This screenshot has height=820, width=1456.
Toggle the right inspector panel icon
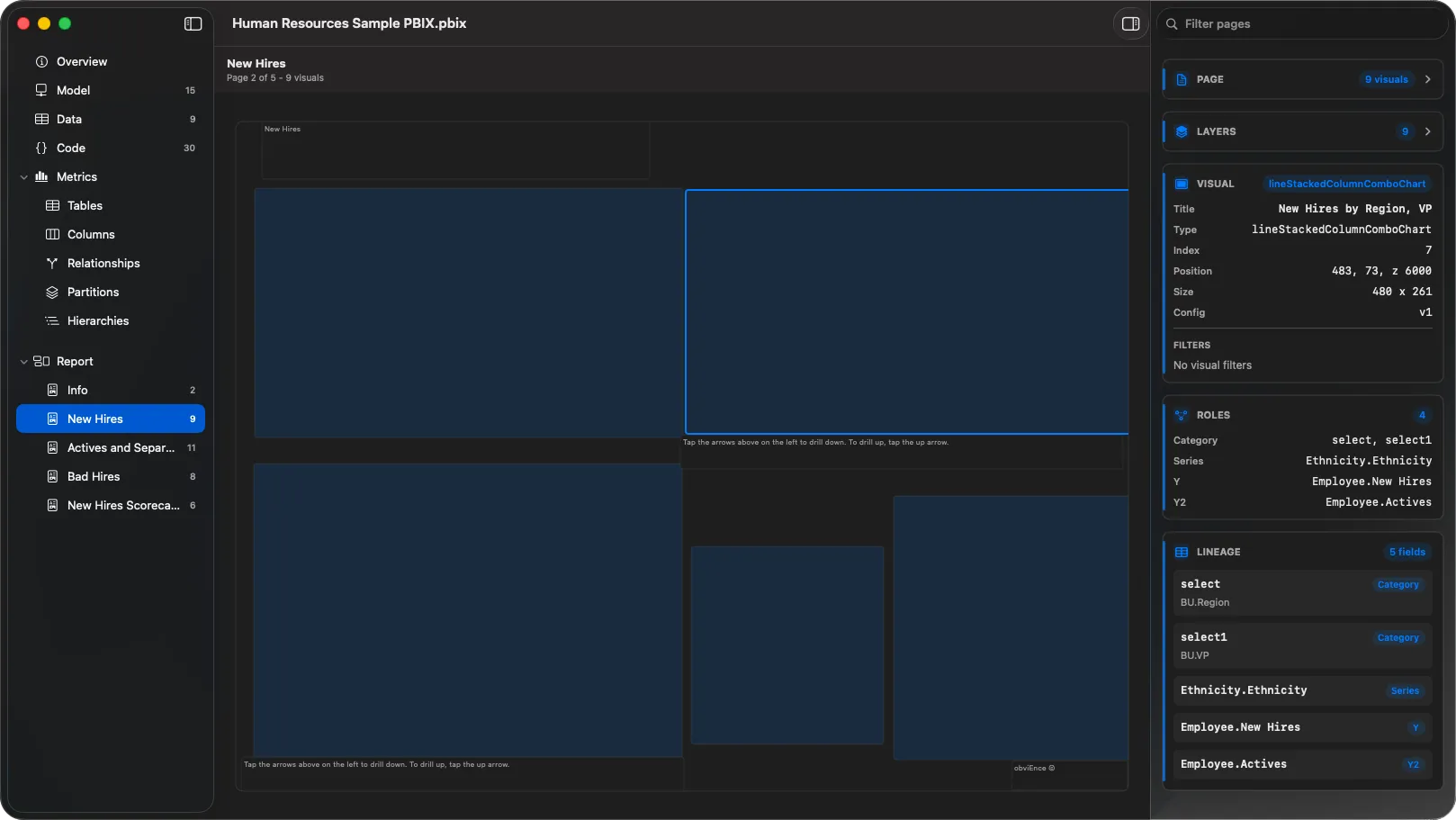point(1131,23)
